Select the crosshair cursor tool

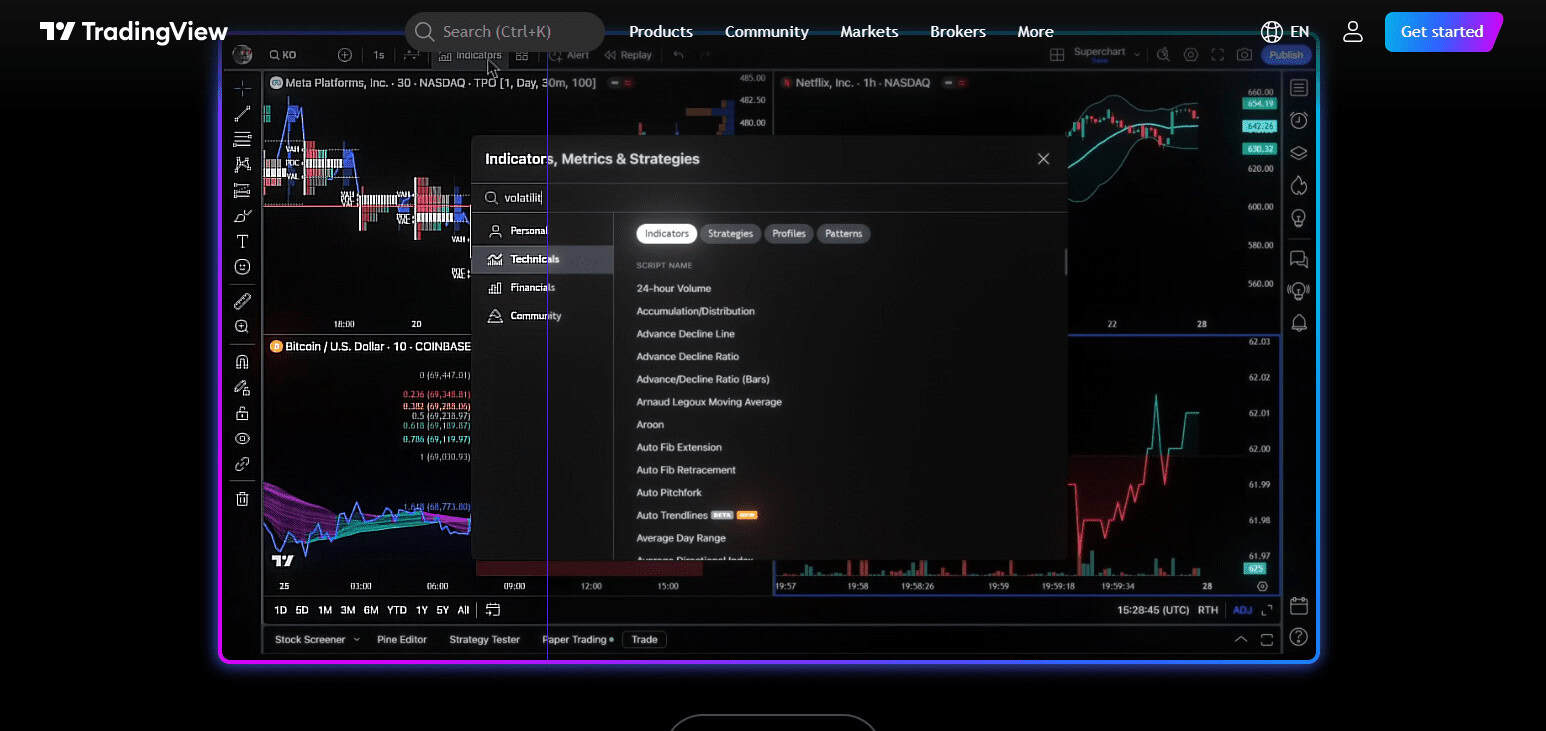[242, 89]
